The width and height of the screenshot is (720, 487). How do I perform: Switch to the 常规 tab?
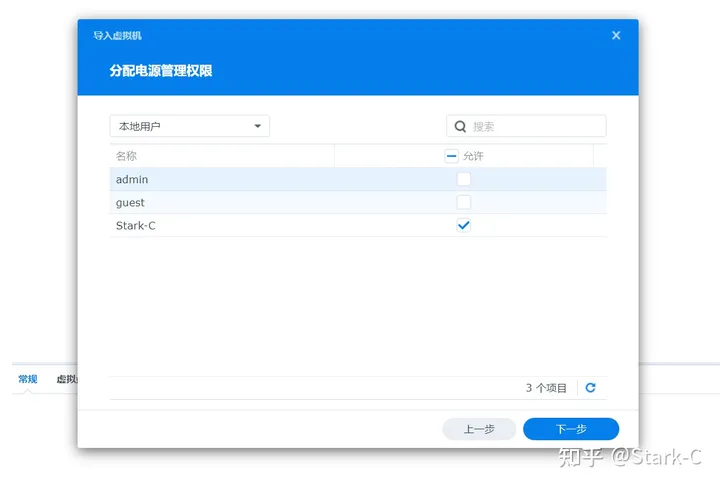[x=27, y=379]
